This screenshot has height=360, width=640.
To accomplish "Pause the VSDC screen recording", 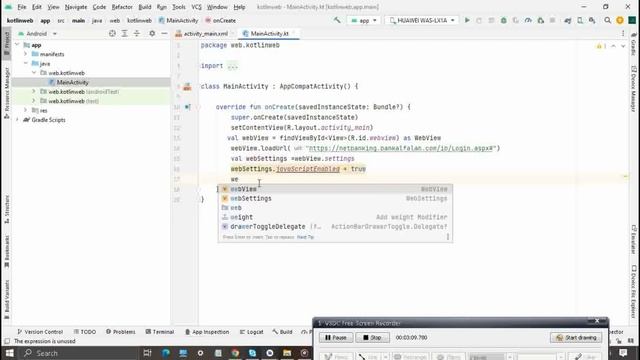I will [x=336, y=338].
